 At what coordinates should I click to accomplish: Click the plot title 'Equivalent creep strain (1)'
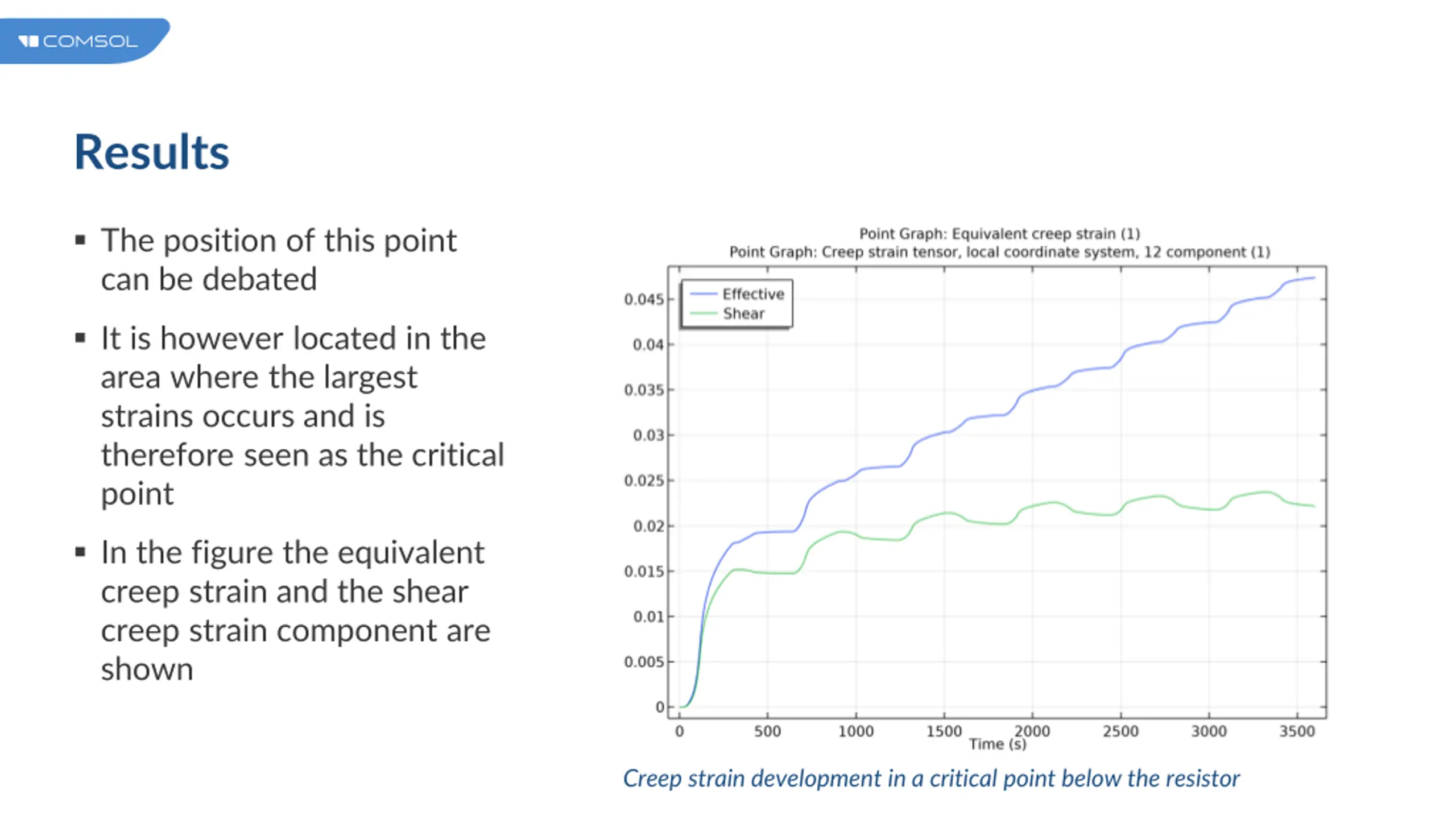pos(999,234)
